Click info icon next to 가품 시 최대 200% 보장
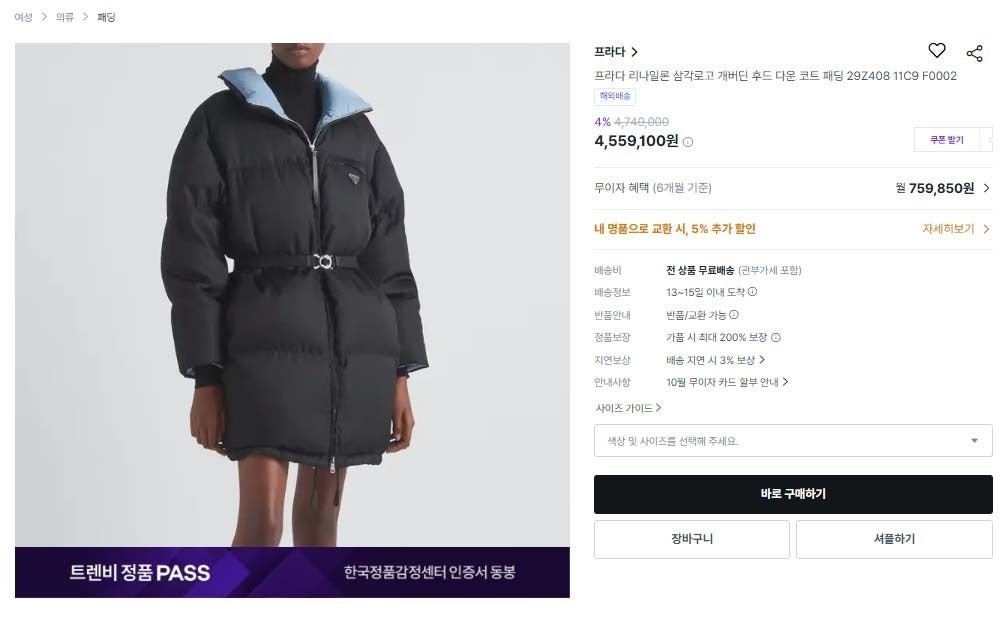The image size is (1005, 621). (776, 337)
